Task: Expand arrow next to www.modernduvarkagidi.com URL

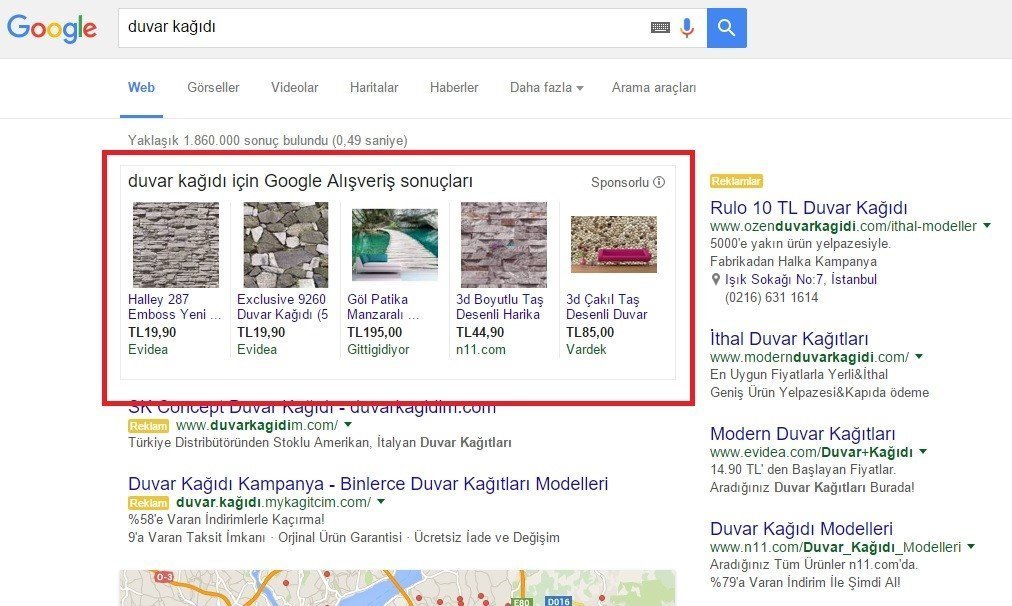Action: click(919, 357)
